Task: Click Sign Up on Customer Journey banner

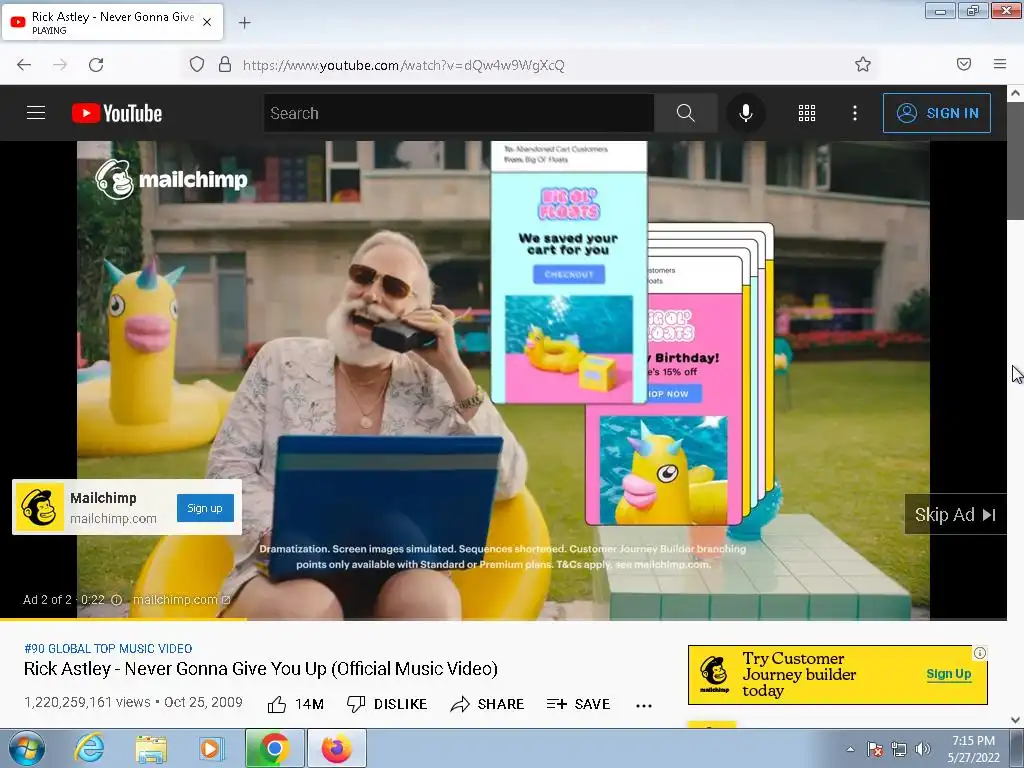Action: pos(948,674)
